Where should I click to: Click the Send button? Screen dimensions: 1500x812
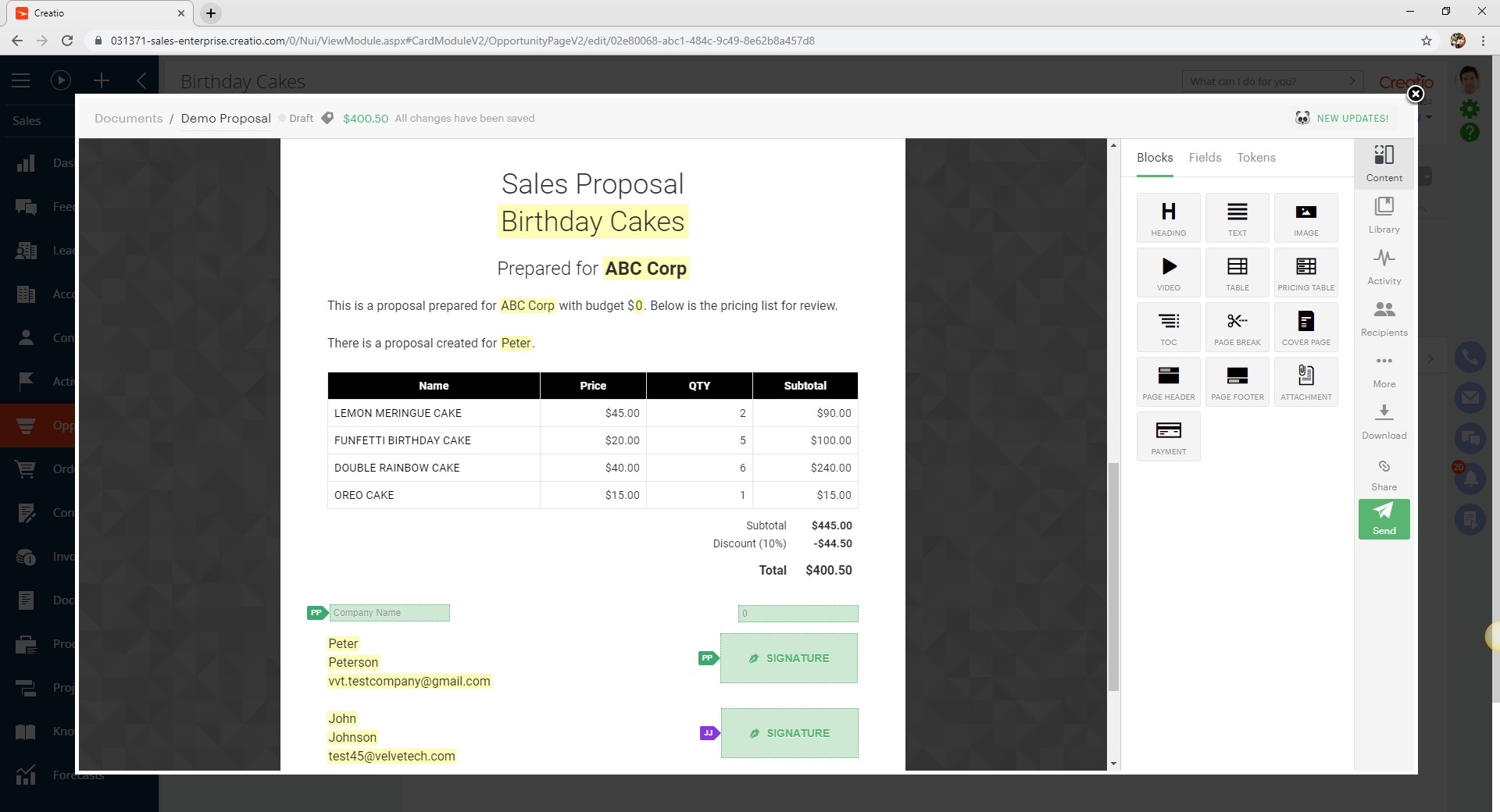[1384, 519]
